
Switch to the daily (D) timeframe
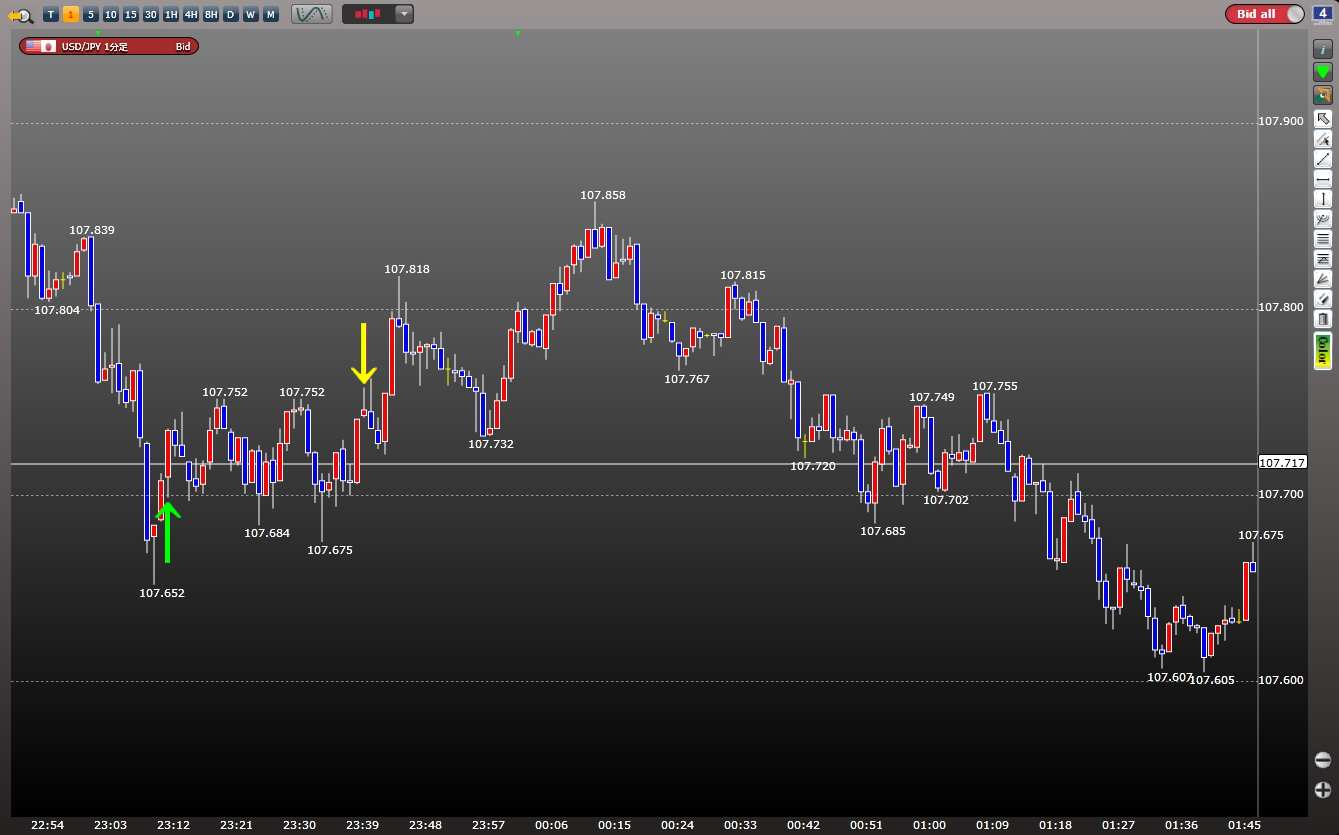click(230, 14)
